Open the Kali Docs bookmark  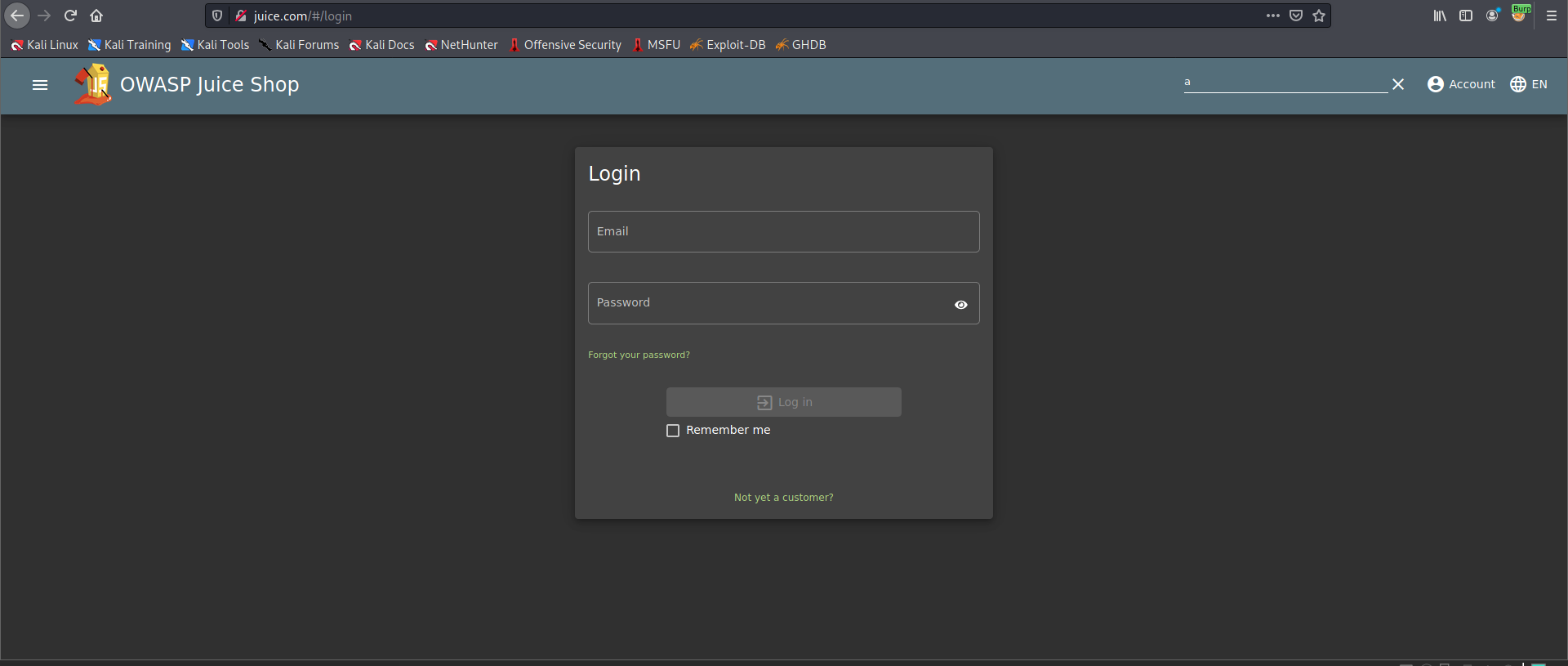click(381, 45)
